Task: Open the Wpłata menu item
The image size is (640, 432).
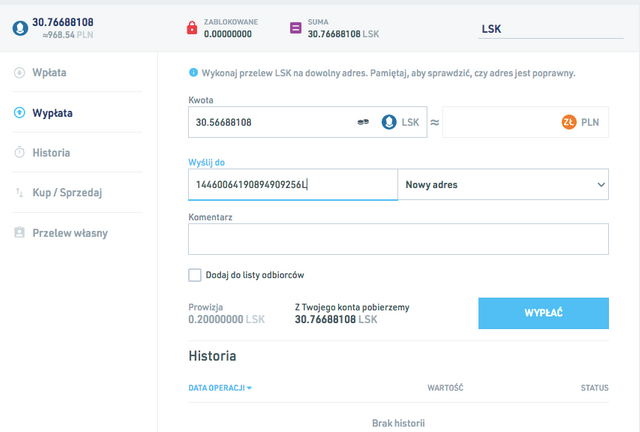Action: [50, 73]
